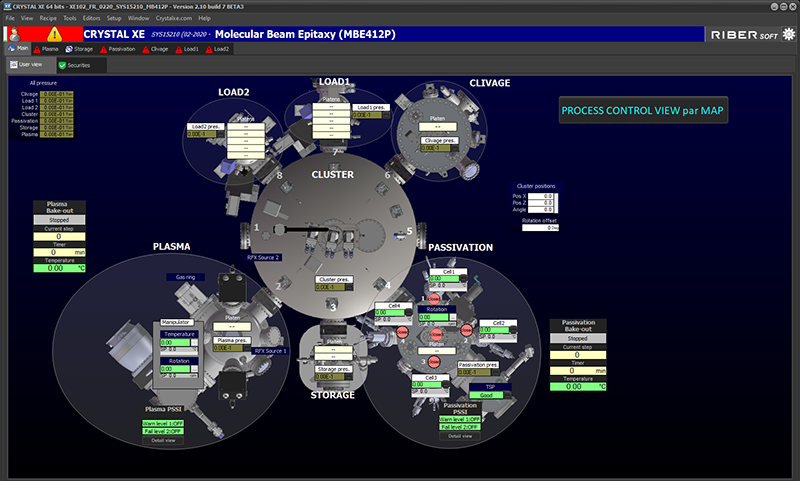Open the Help menu
The image size is (800, 481).
coord(204,18)
